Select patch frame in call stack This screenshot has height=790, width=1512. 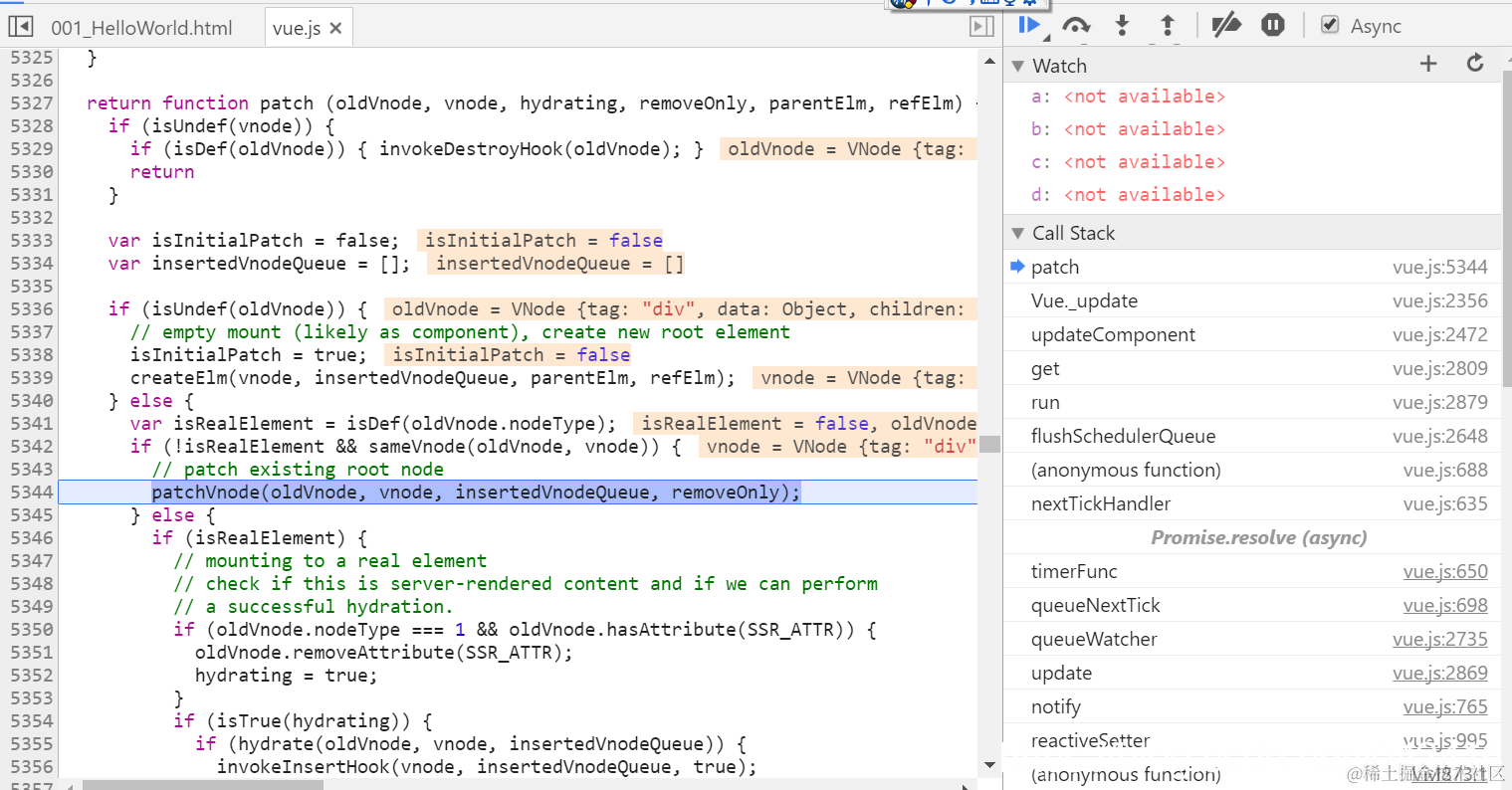[x=1251, y=267]
